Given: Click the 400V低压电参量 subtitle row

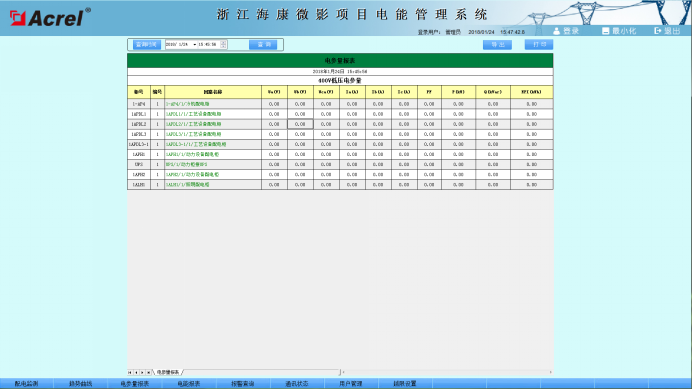Looking at the screenshot, I should (340, 80).
